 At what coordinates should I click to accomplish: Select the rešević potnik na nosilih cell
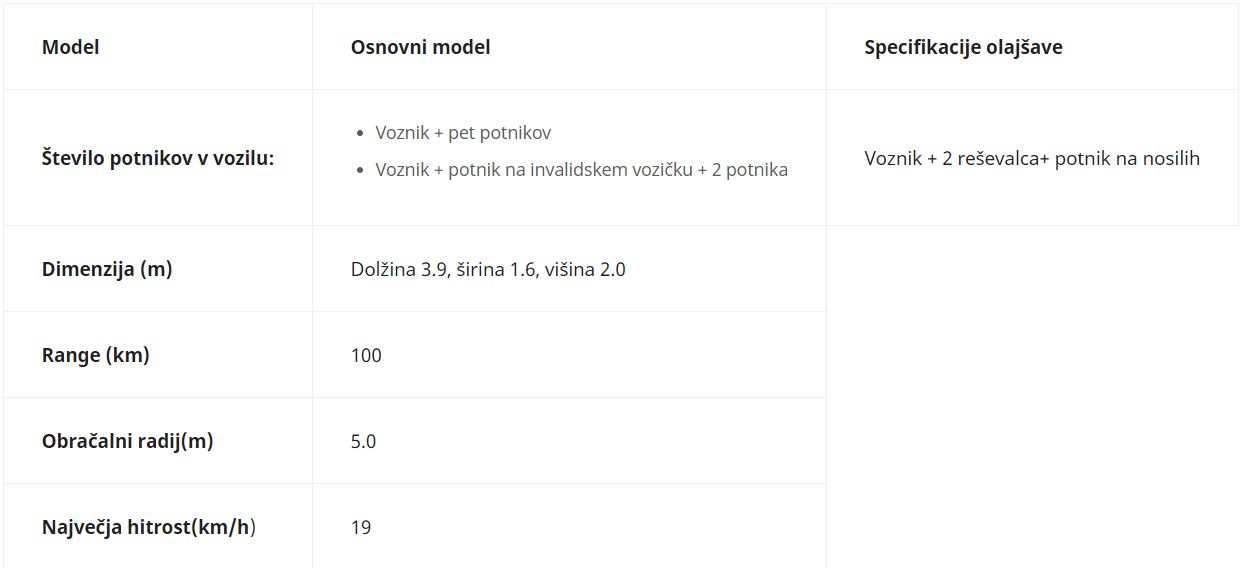click(1032, 158)
